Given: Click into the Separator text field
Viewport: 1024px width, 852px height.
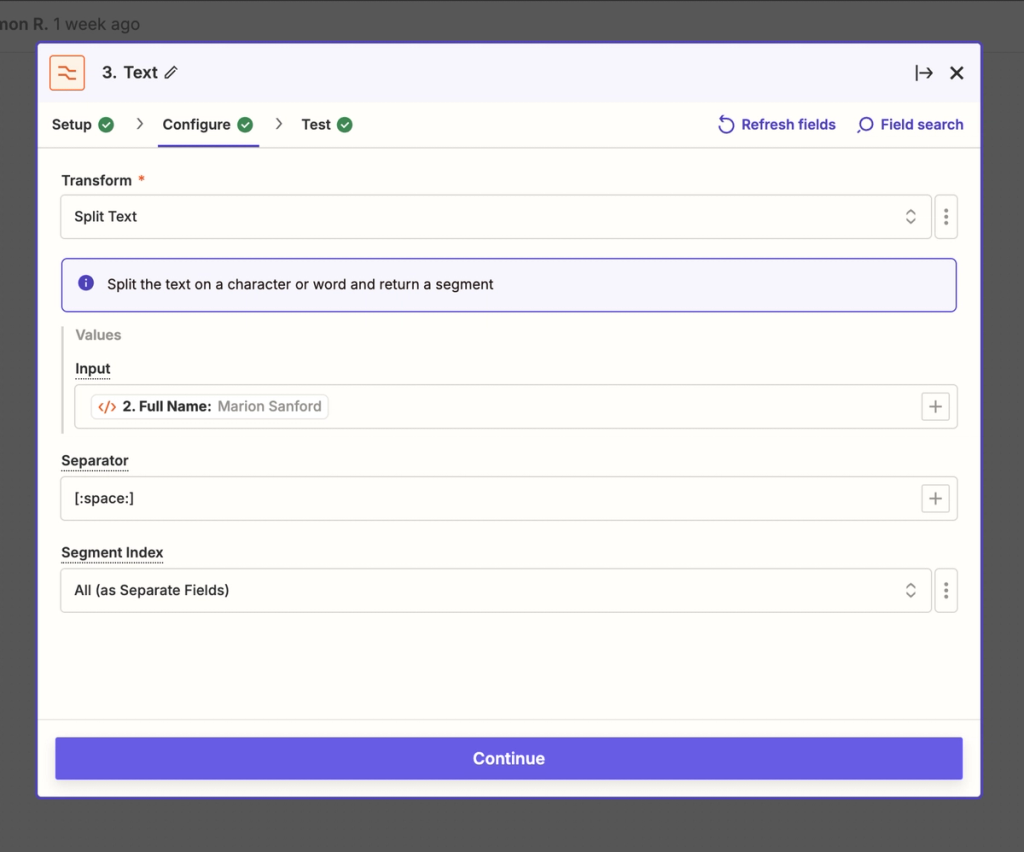Looking at the screenshot, I should (x=490, y=499).
